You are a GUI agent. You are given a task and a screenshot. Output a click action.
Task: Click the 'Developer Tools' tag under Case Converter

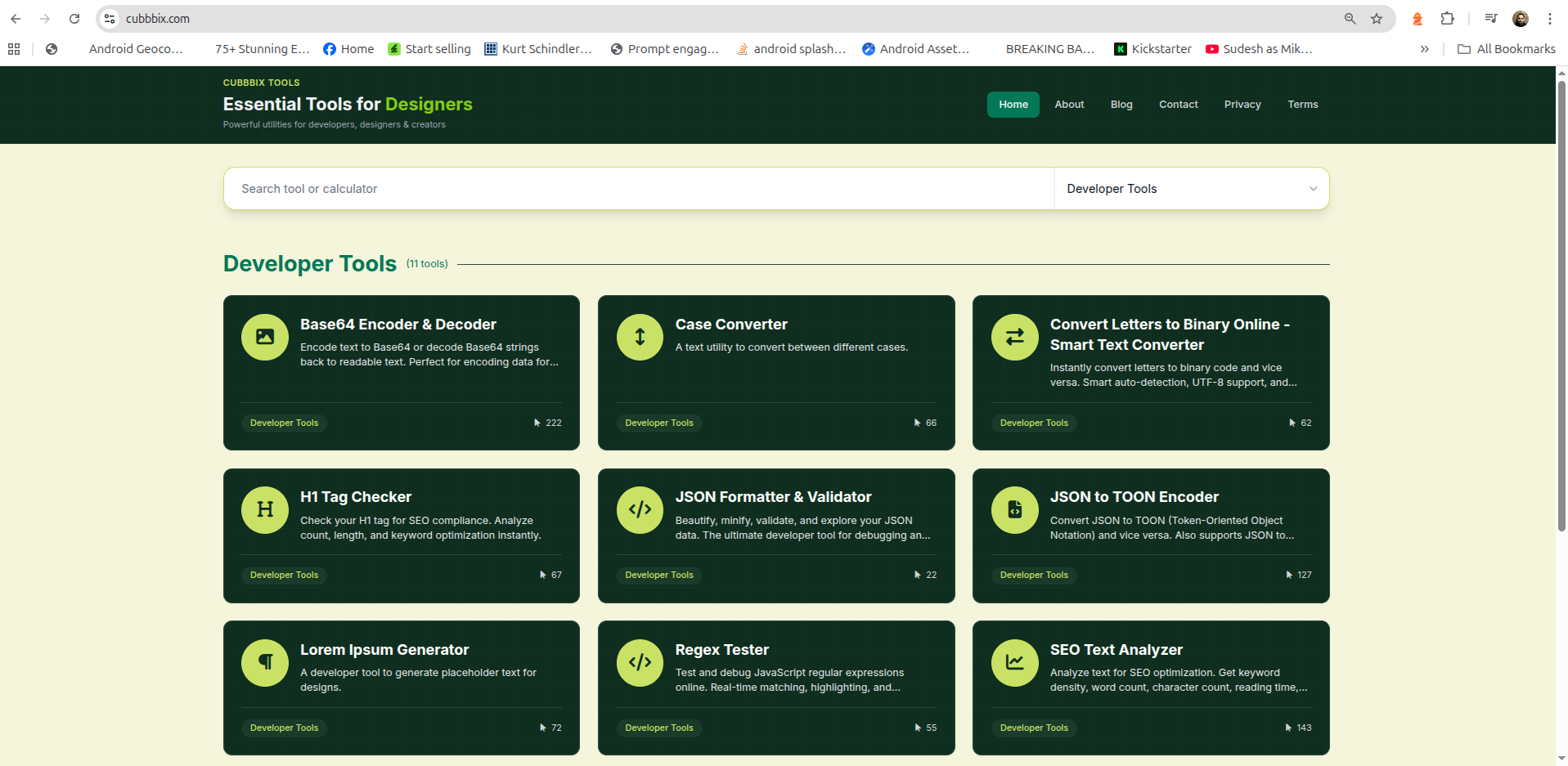tap(658, 423)
